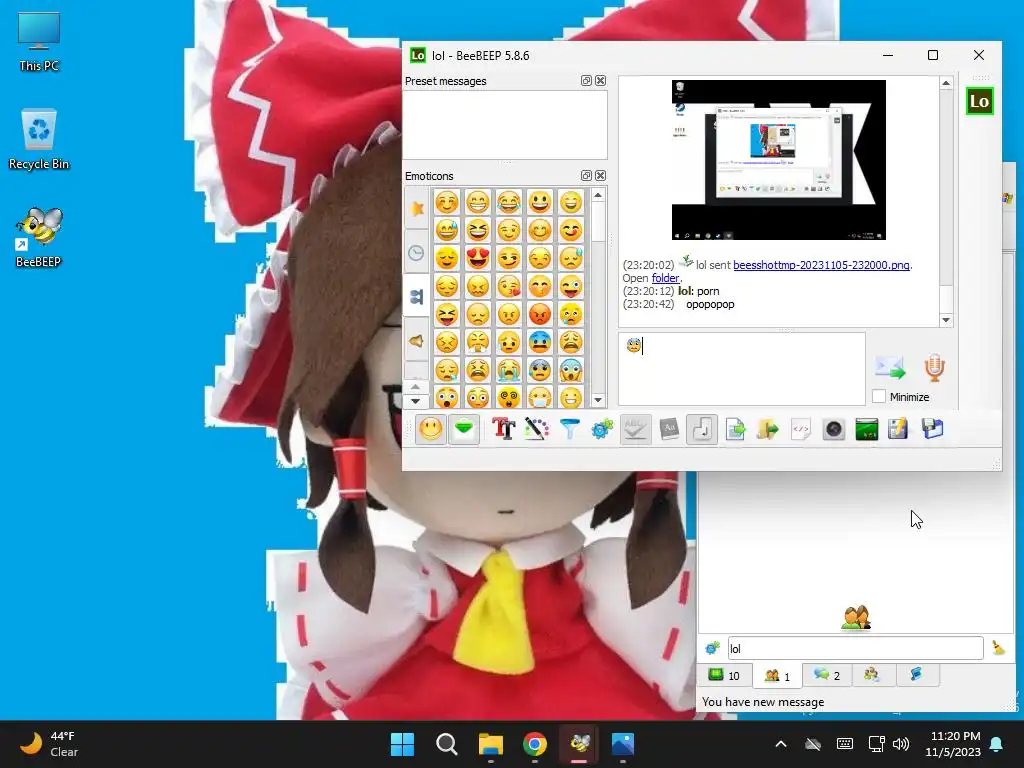
Task: Close the Emoticons panel
Action: tap(600, 176)
